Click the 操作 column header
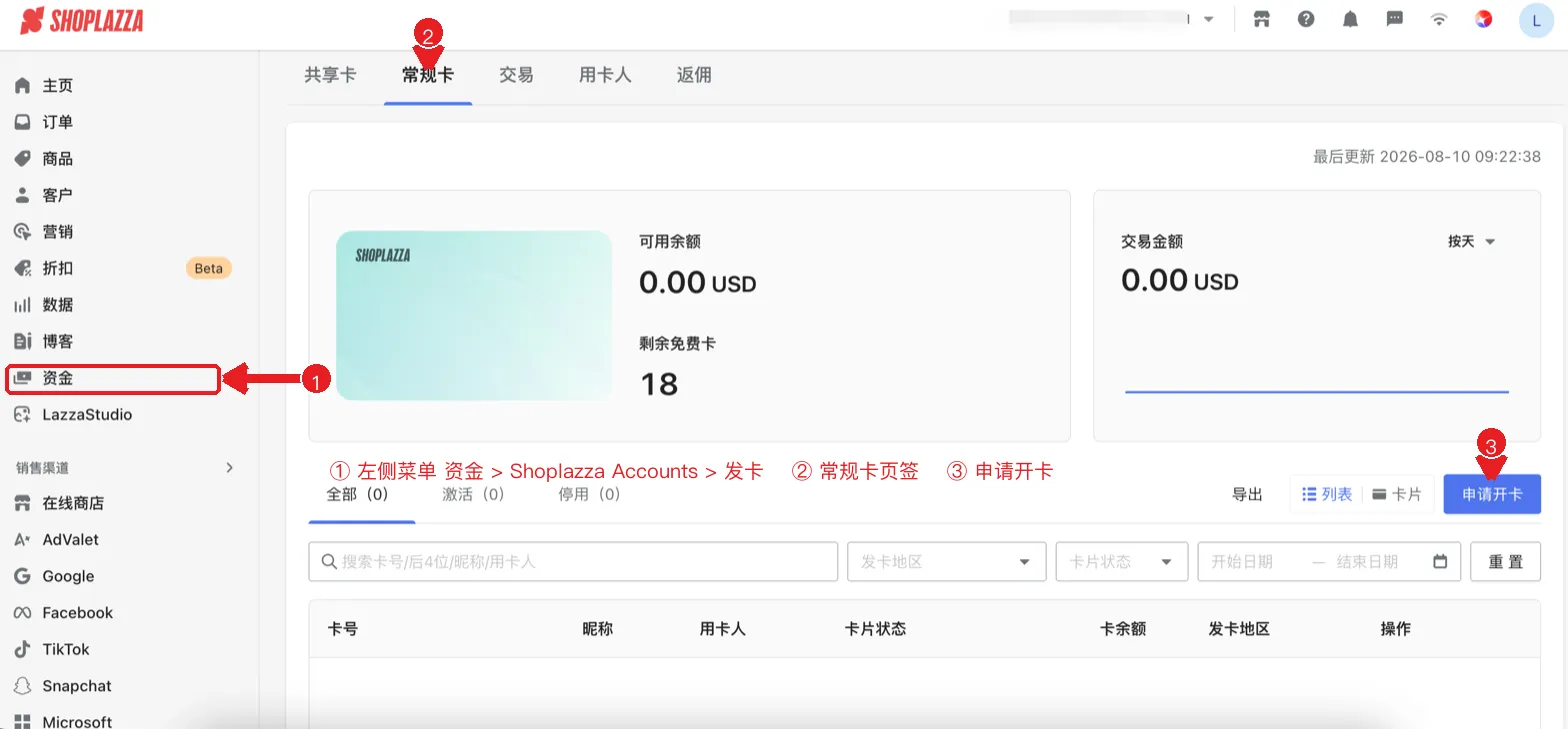Viewport: 1568px width, 729px height. [x=1395, y=629]
